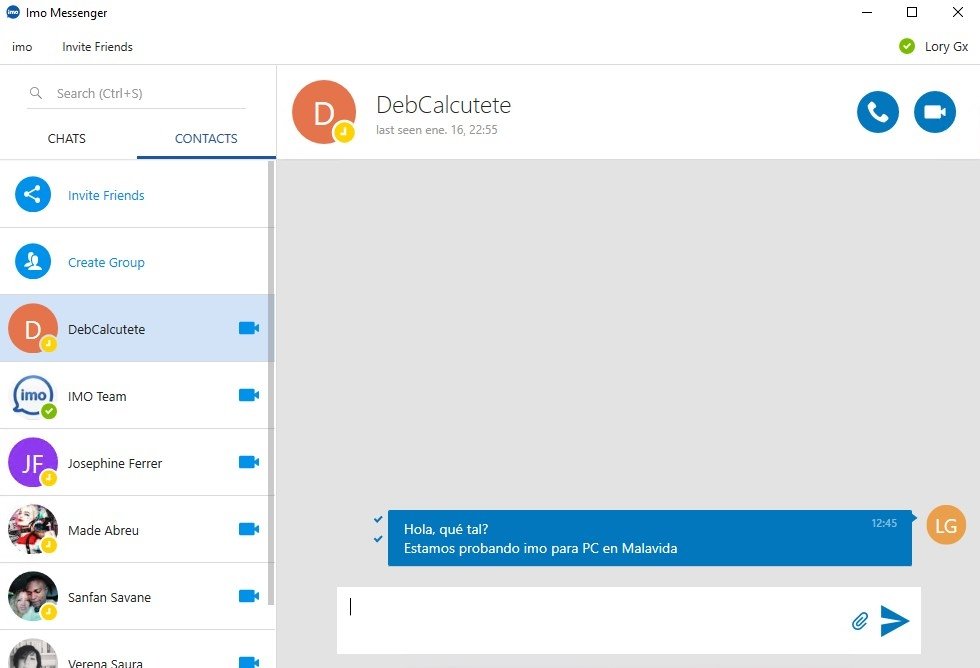This screenshot has width=980, height=668.
Task: Open the imo menu
Action: (x=22, y=47)
